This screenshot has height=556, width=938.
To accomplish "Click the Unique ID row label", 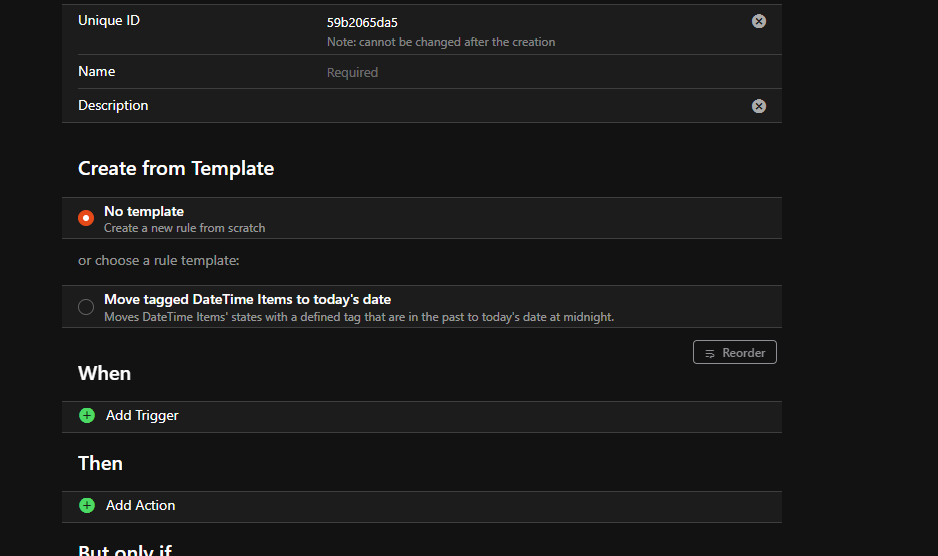I will click(109, 20).
